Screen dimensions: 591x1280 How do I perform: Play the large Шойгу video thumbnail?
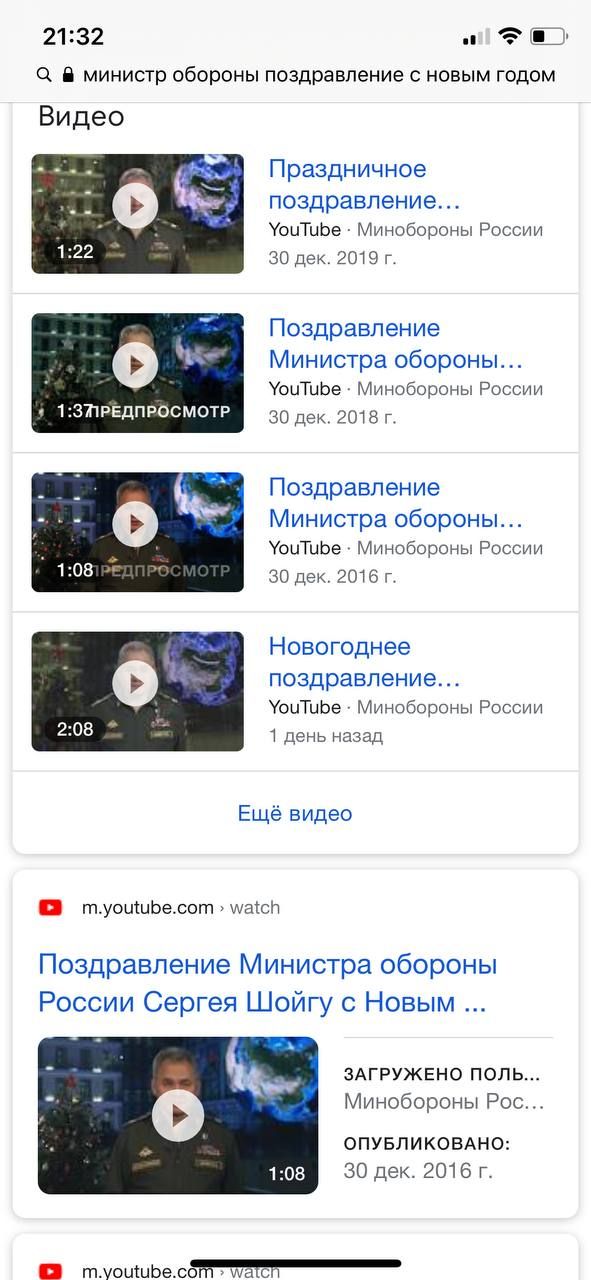(x=178, y=1115)
